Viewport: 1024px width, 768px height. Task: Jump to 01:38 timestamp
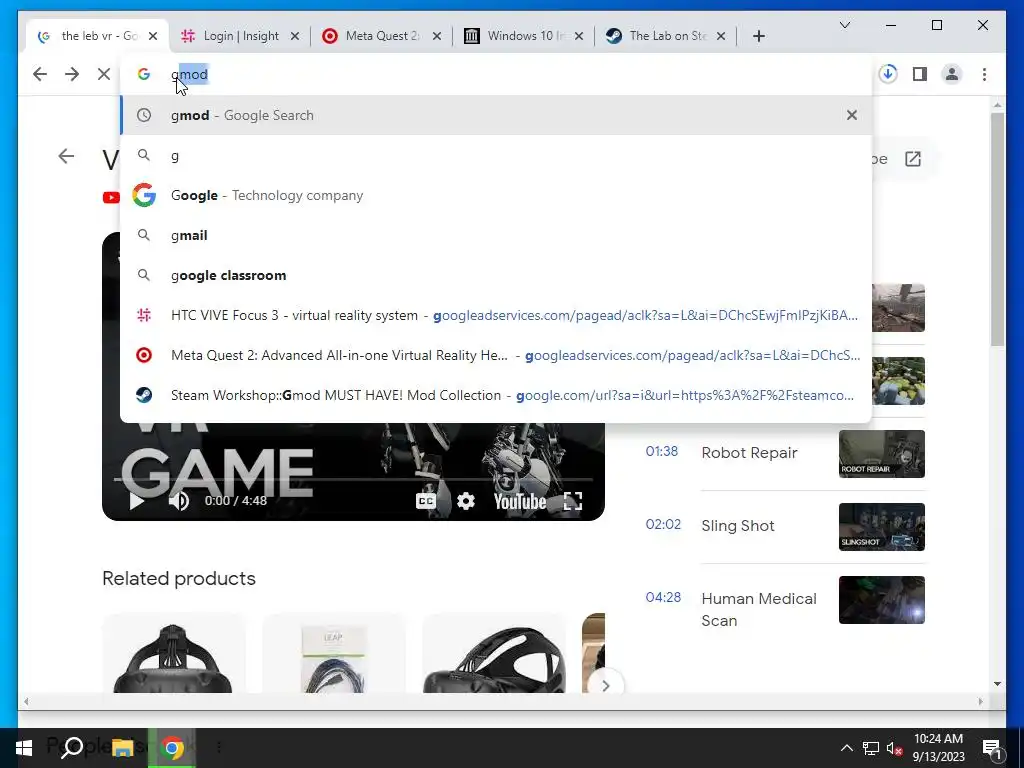(x=662, y=451)
